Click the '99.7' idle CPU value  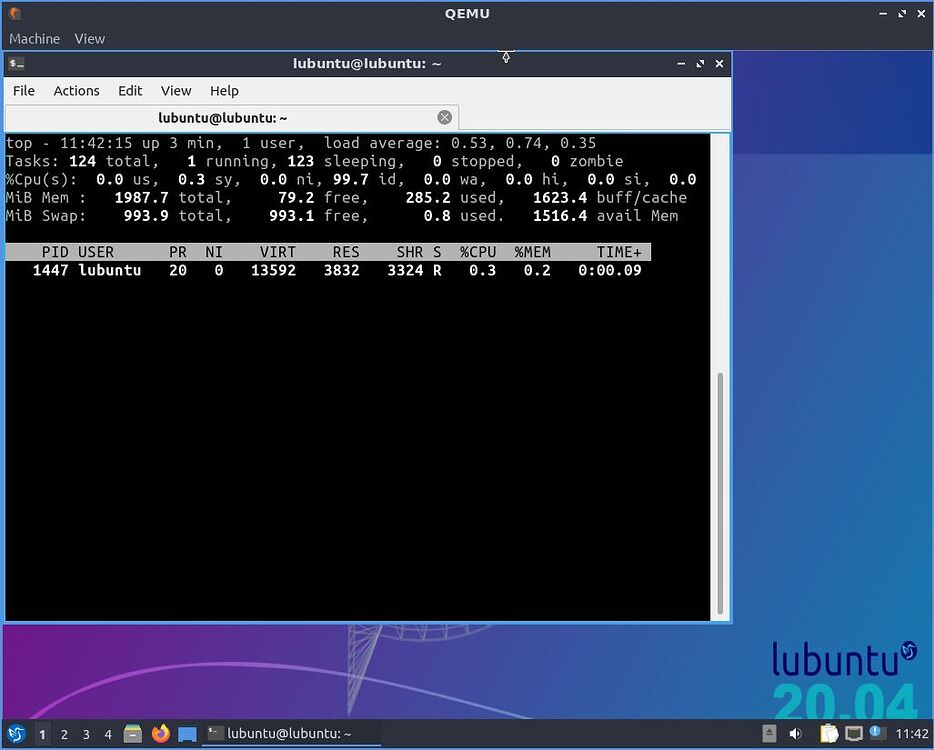(x=350, y=179)
